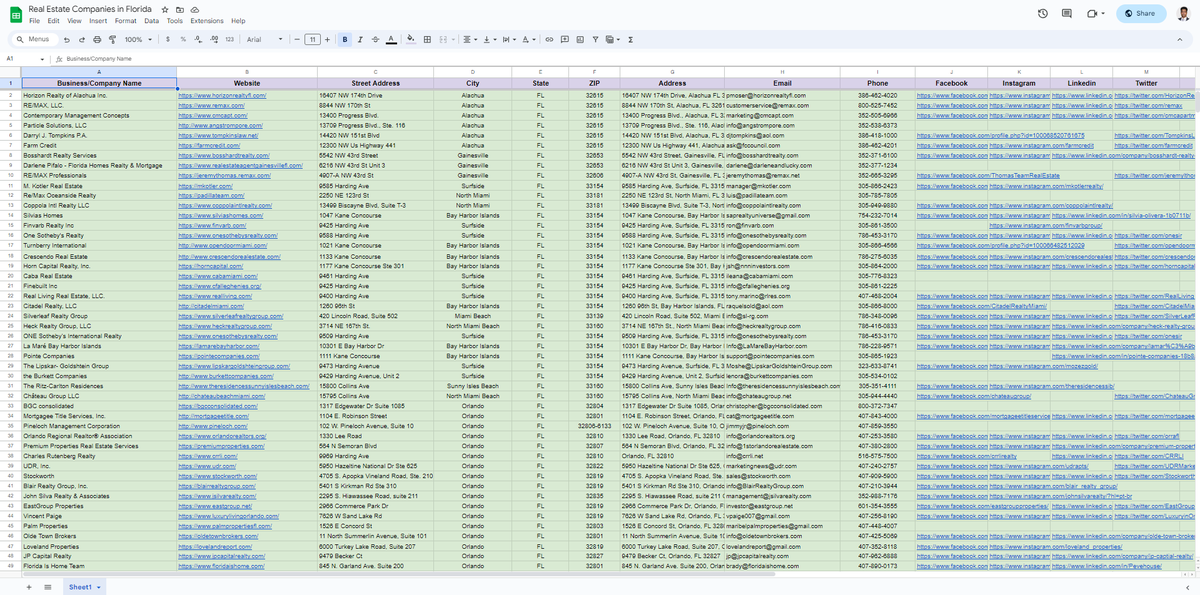1200x595 pixels.
Task: Open the Insert menu
Action: [x=98, y=21]
